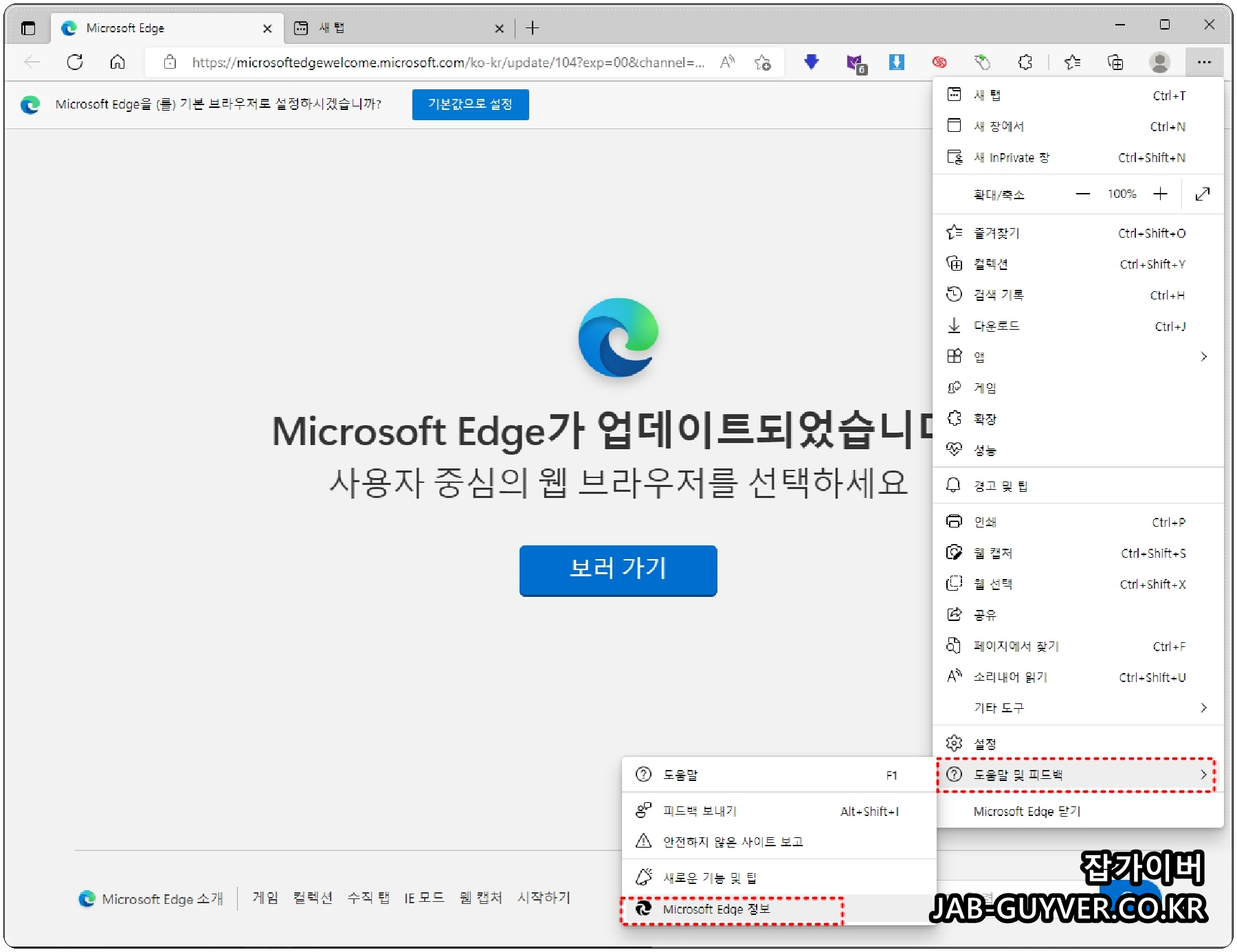This screenshot has width=1237, height=952.
Task: Click the browser refresh icon
Action: click(75, 63)
